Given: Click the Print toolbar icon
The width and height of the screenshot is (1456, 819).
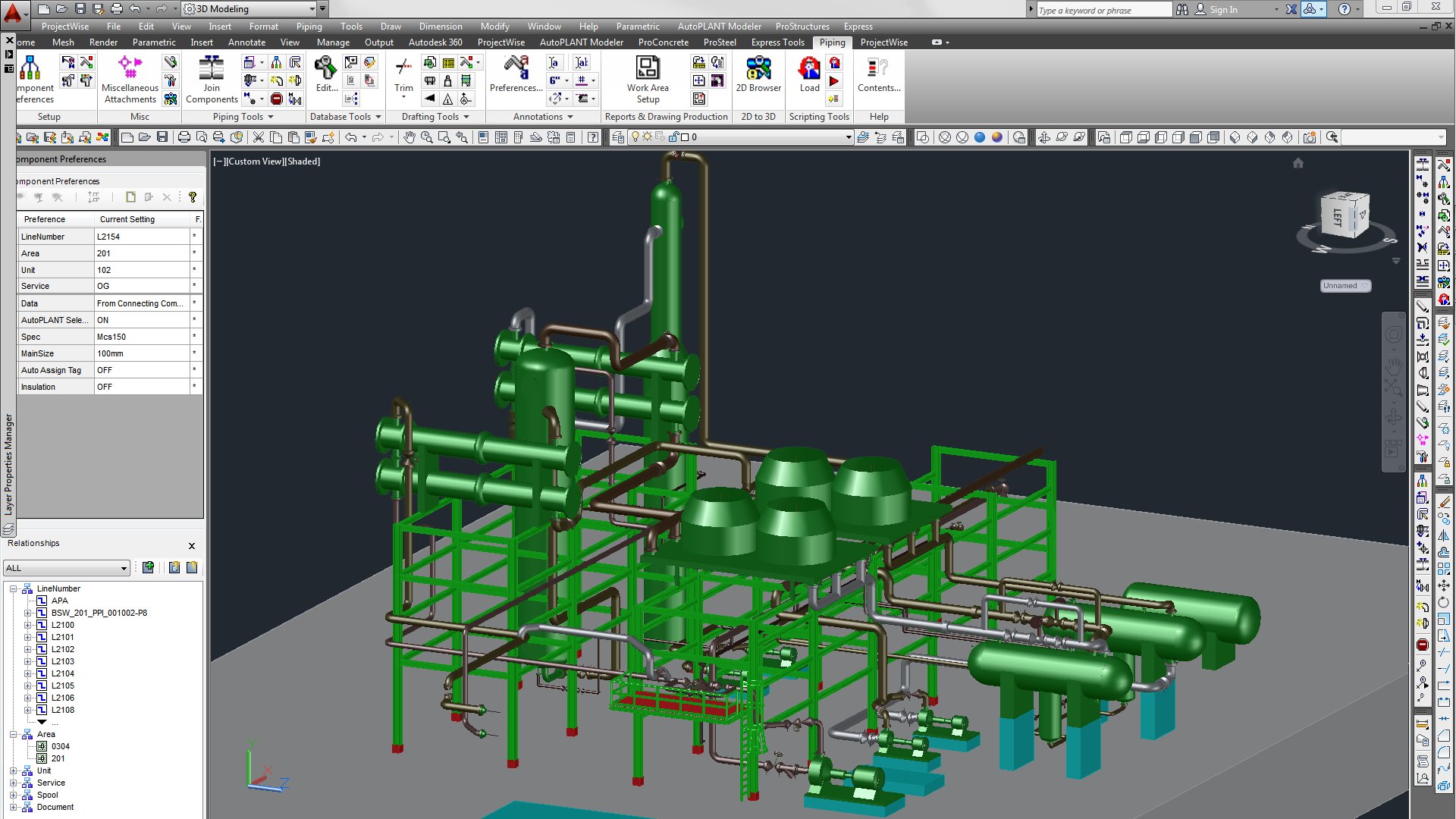Looking at the screenshot, I should point(184,137).
